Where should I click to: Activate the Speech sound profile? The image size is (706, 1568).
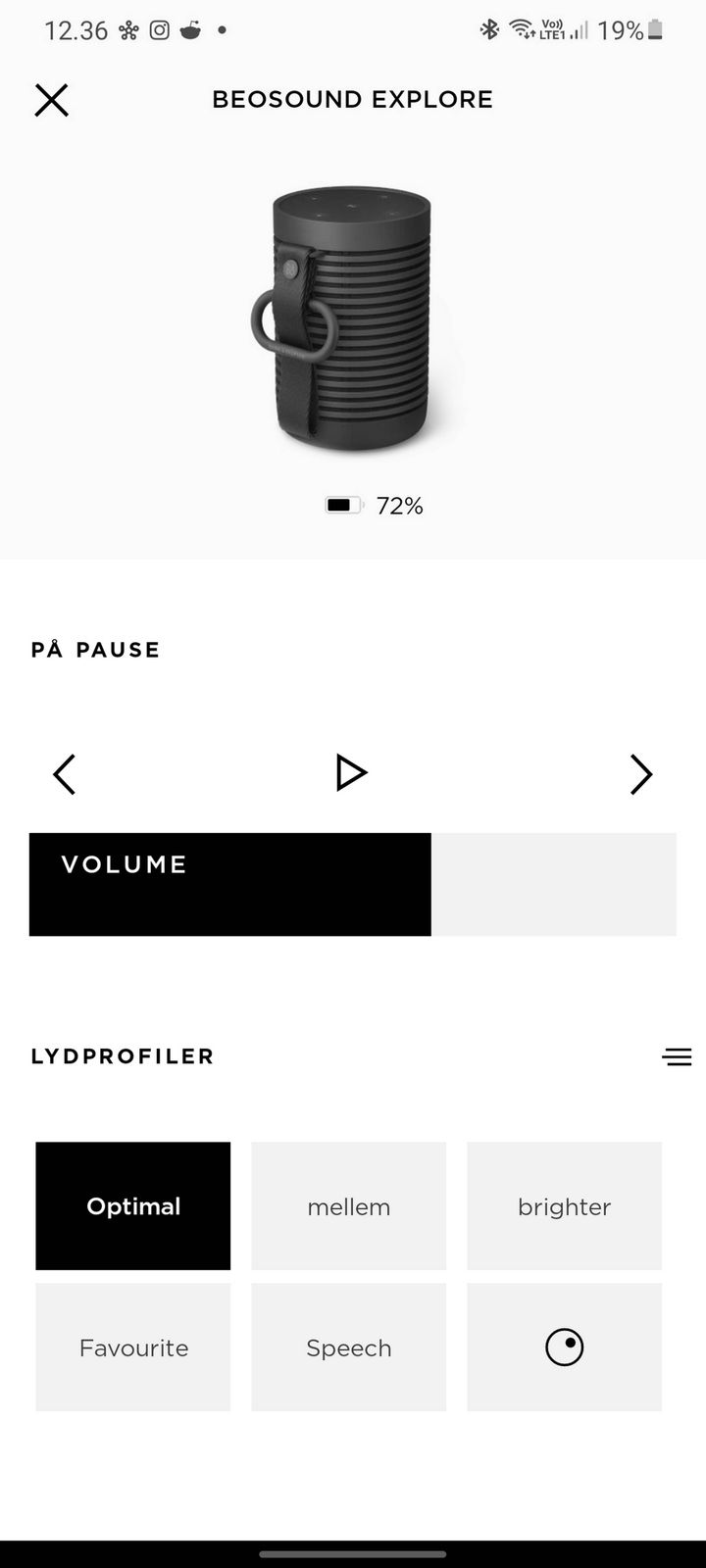(348, 1347)
